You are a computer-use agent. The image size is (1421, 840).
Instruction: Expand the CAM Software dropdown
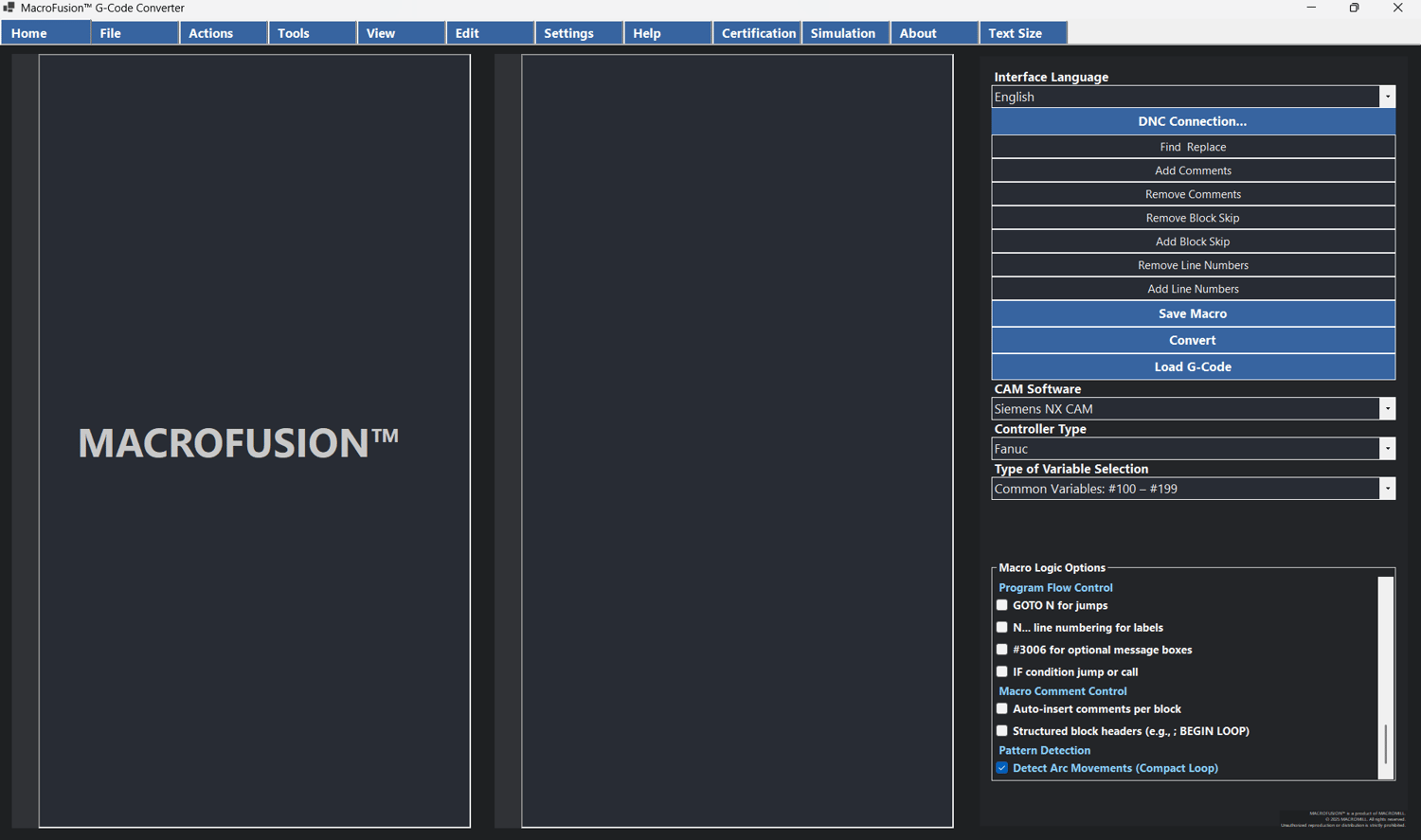click(x=1387, y=409)
